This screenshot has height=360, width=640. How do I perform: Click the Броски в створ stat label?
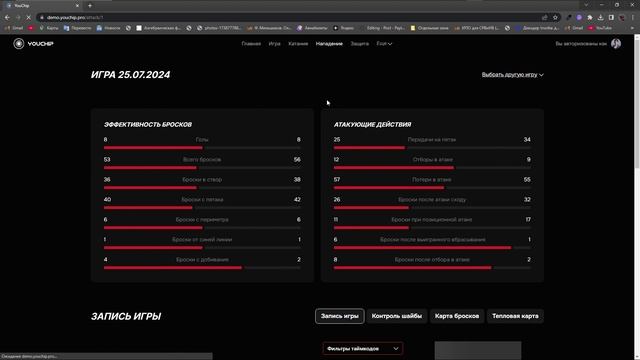point(202,180)
